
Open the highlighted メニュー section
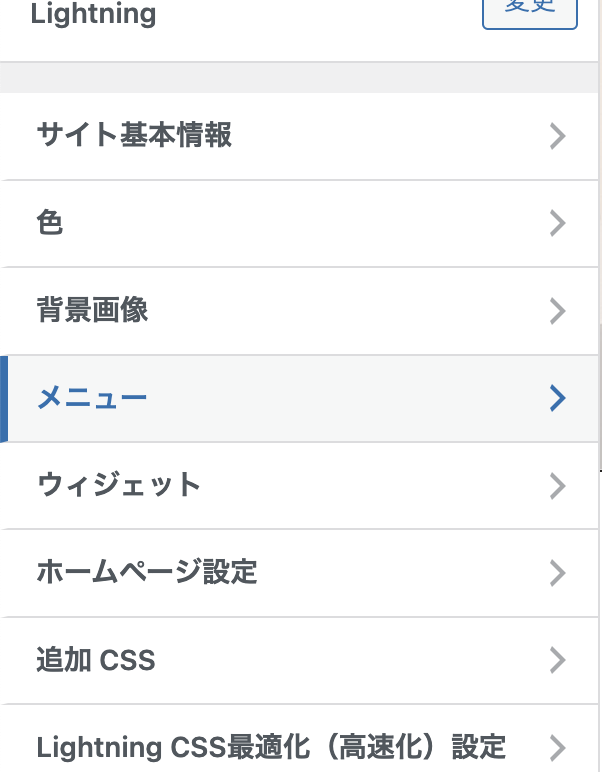coord(92,399)
